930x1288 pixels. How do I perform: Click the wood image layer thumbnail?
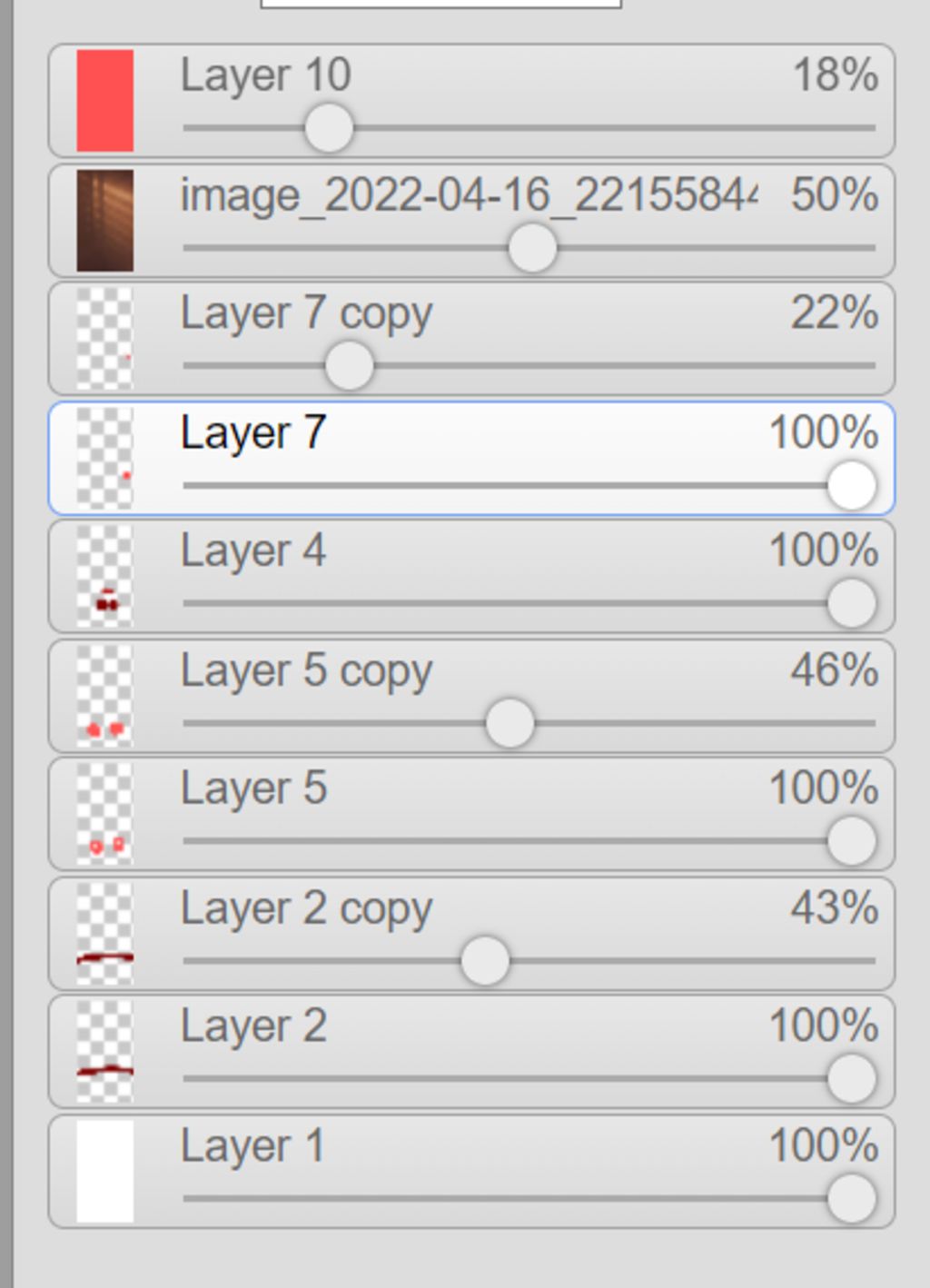pyautogui.click(x=104, y=221)
